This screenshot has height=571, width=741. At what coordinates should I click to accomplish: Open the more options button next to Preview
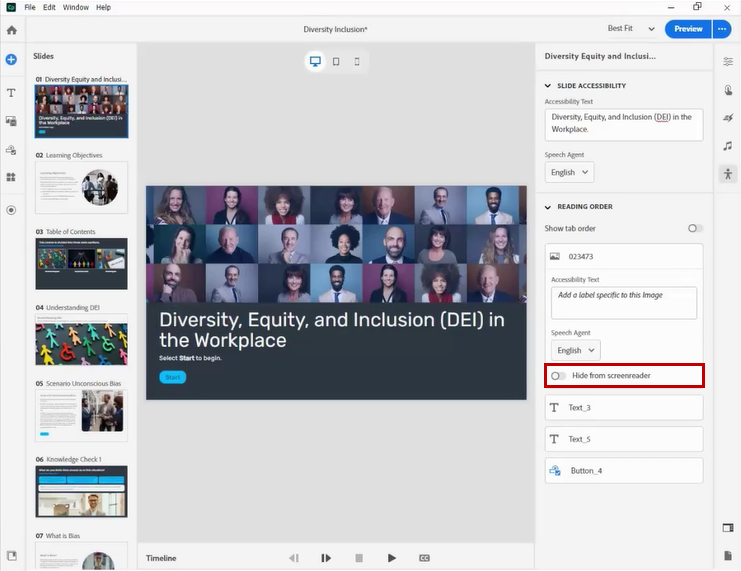[722, 29]
